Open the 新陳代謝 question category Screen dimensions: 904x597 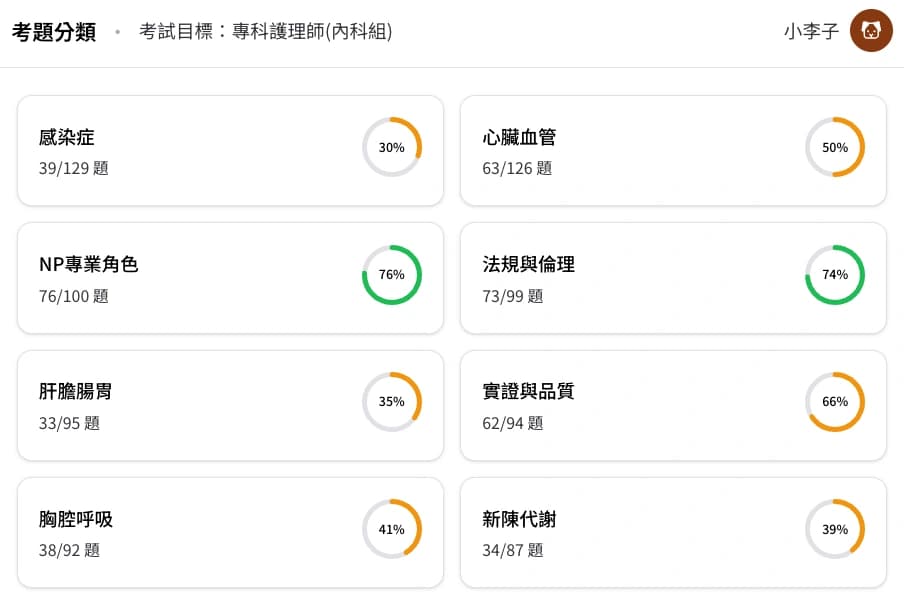640,533
